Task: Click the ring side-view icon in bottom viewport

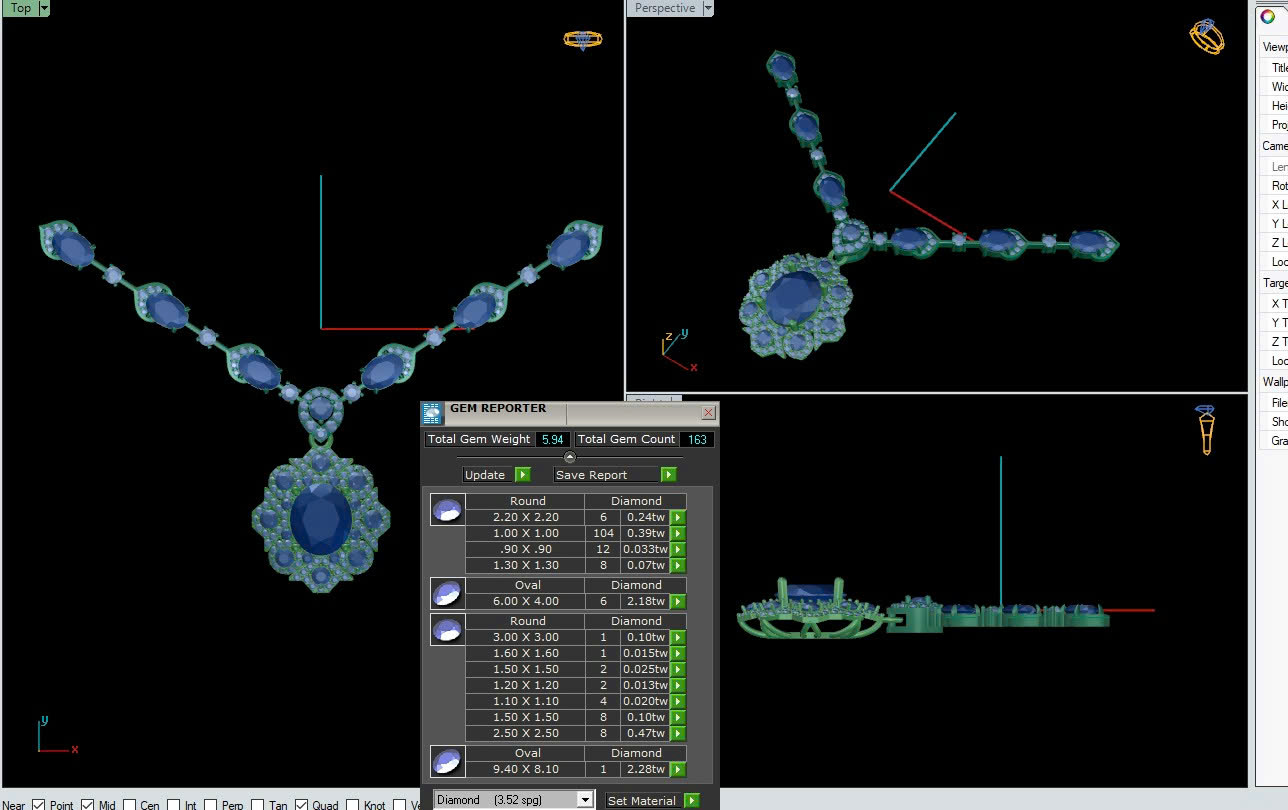Action: click(x=1206, y=429)
